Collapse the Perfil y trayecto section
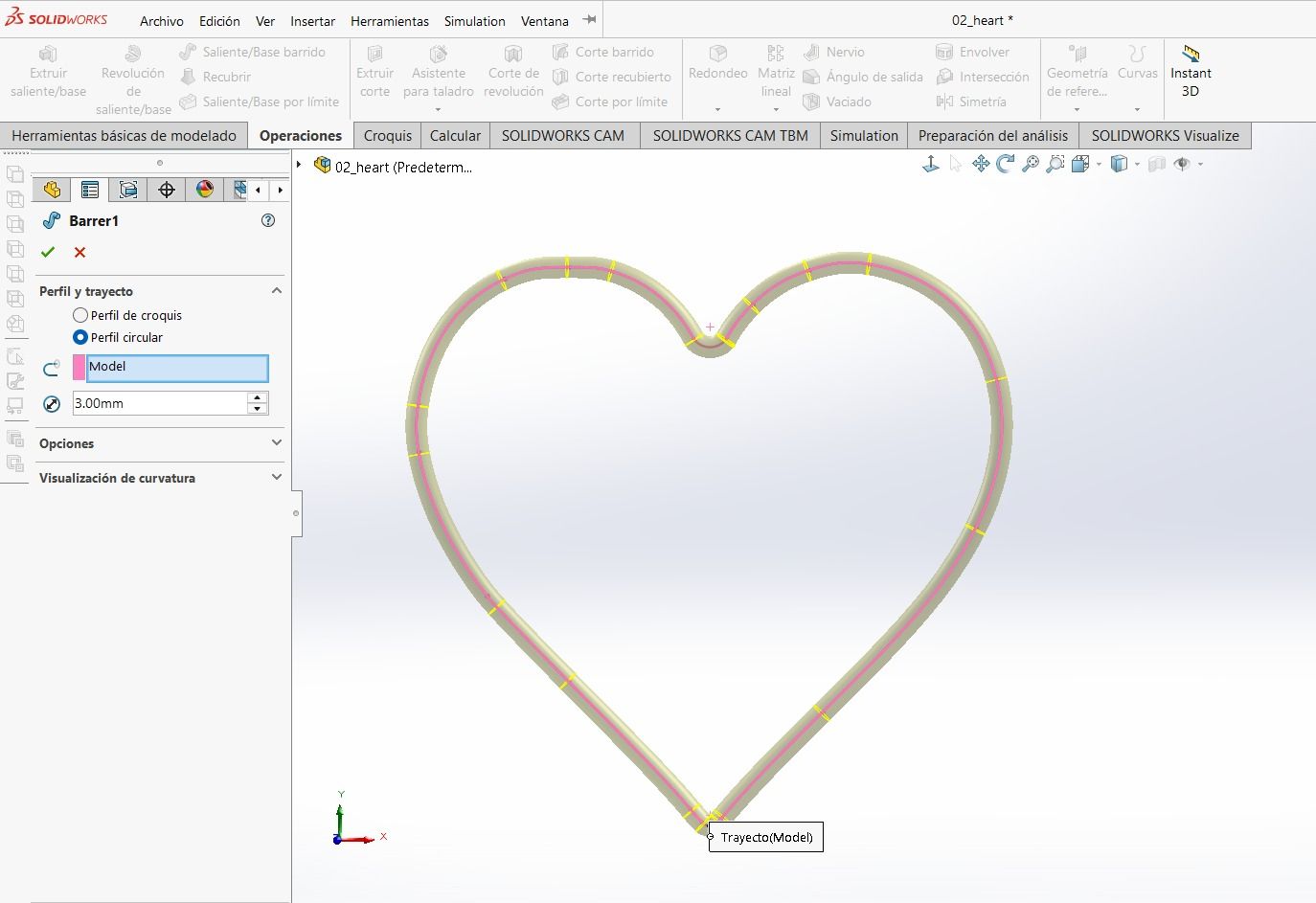The image size is (1316, 903). (277, 290)
